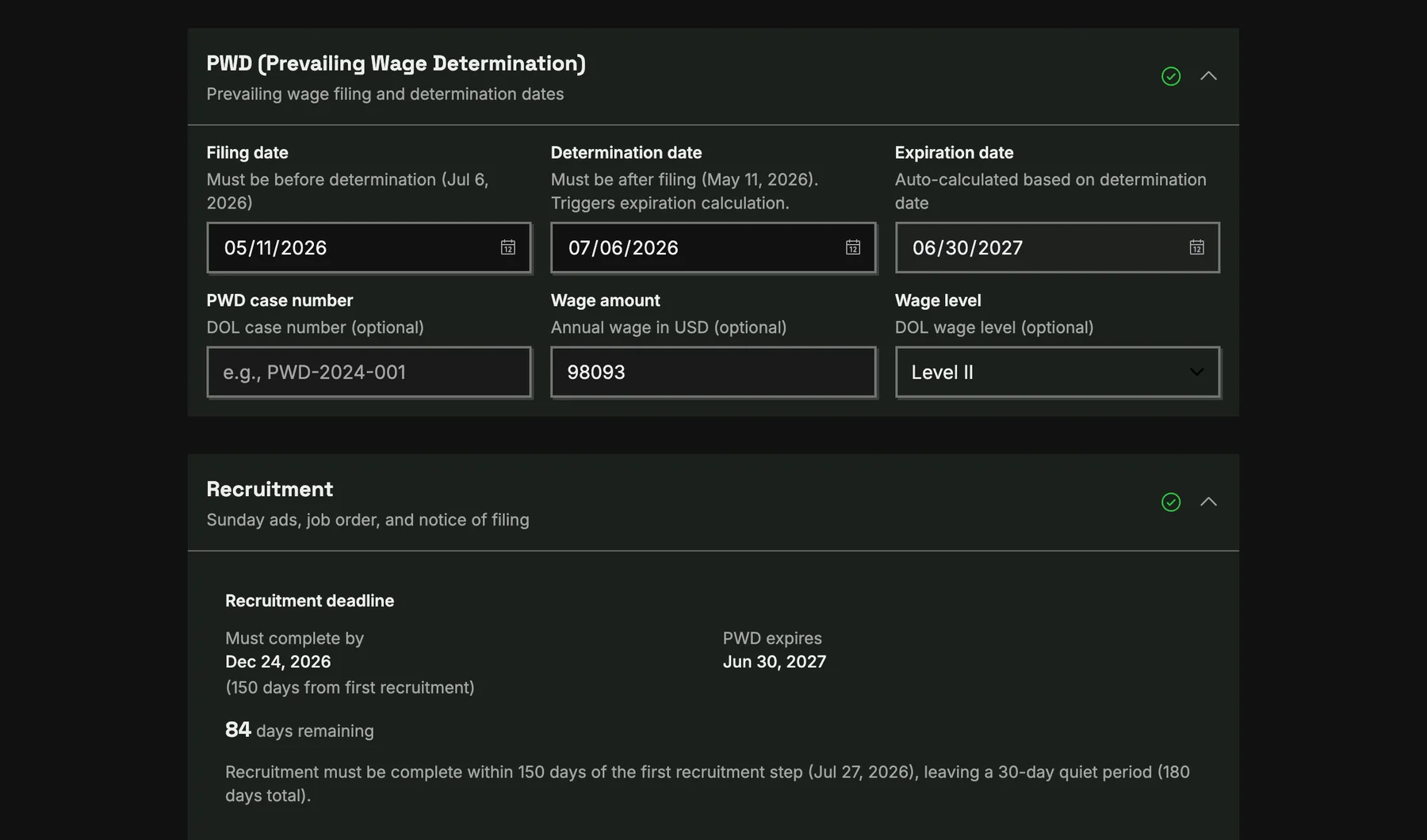Open calendar picker for Determination date

[x=853, y=247]
